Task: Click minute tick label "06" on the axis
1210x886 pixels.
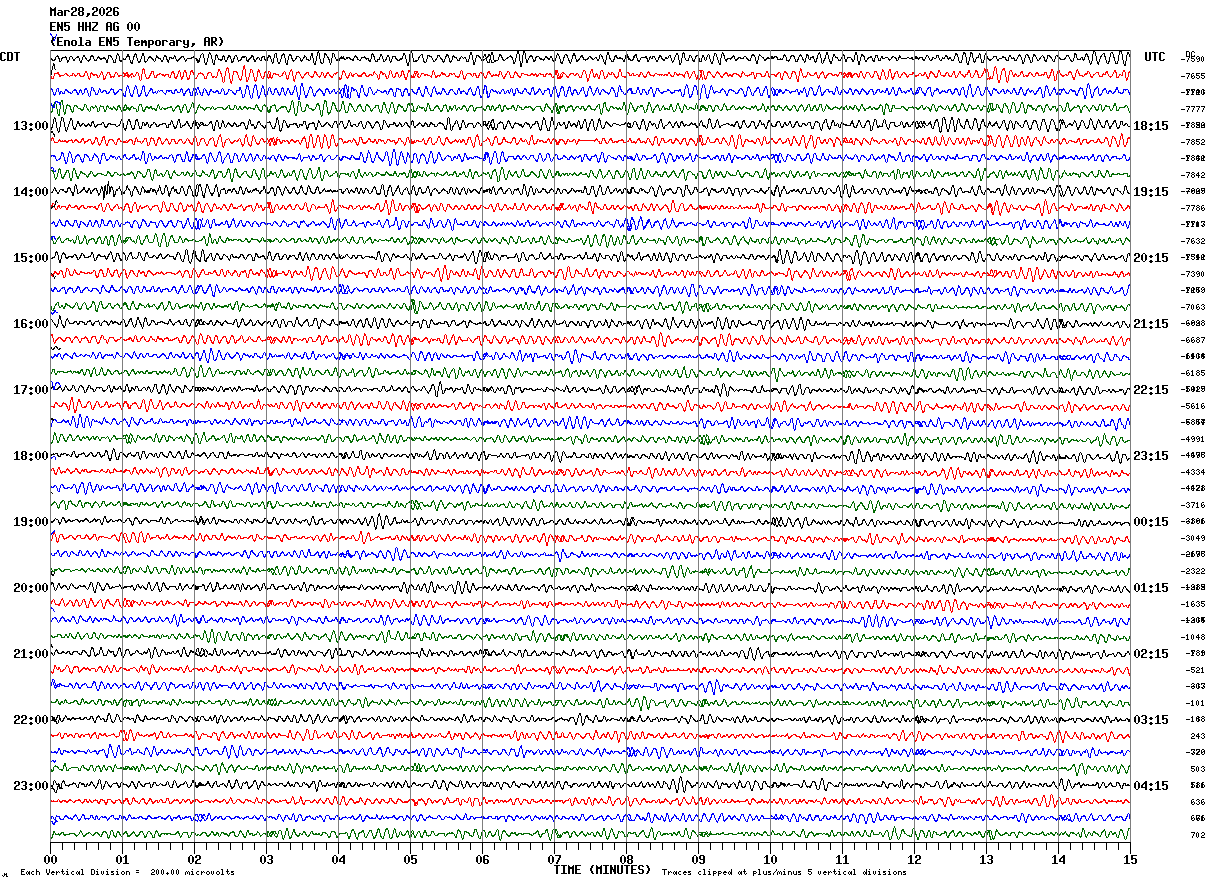Action: click(x=482, y=859)
